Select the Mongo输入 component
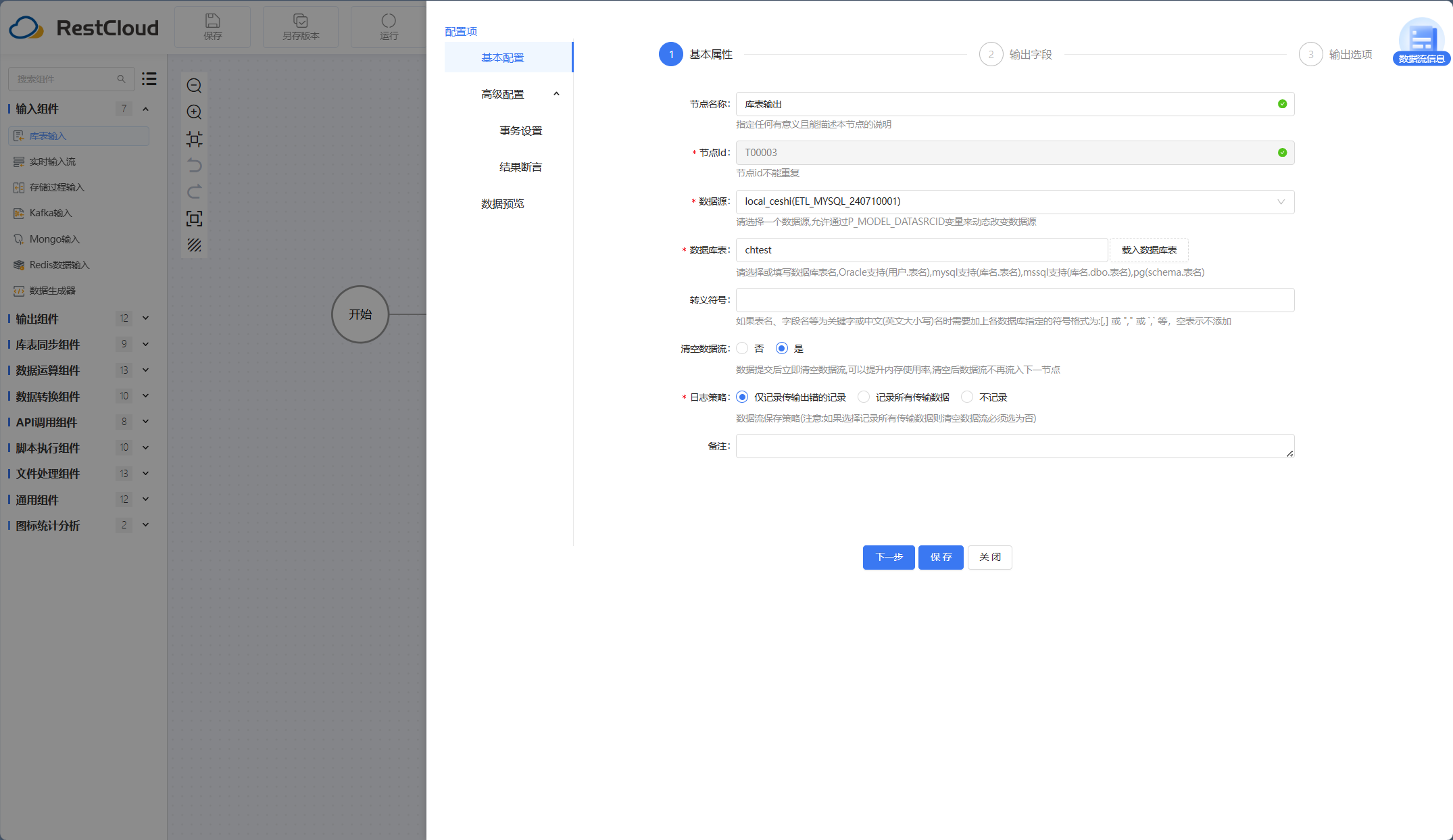Screen dimensions: 1453x840 (x=78, y=239)
